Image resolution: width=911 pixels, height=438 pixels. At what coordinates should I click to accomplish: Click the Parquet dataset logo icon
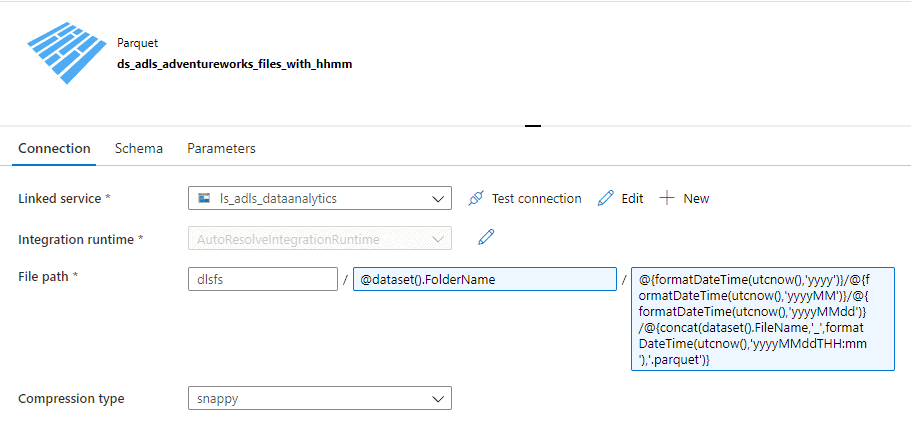(67, 53)
